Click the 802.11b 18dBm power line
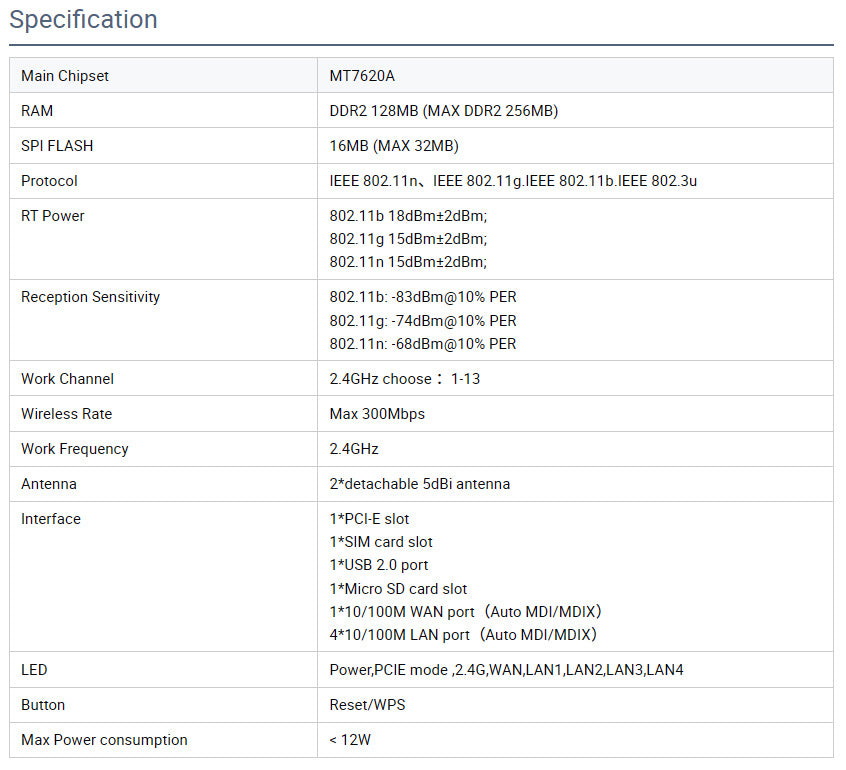 (x=408, y=216)
